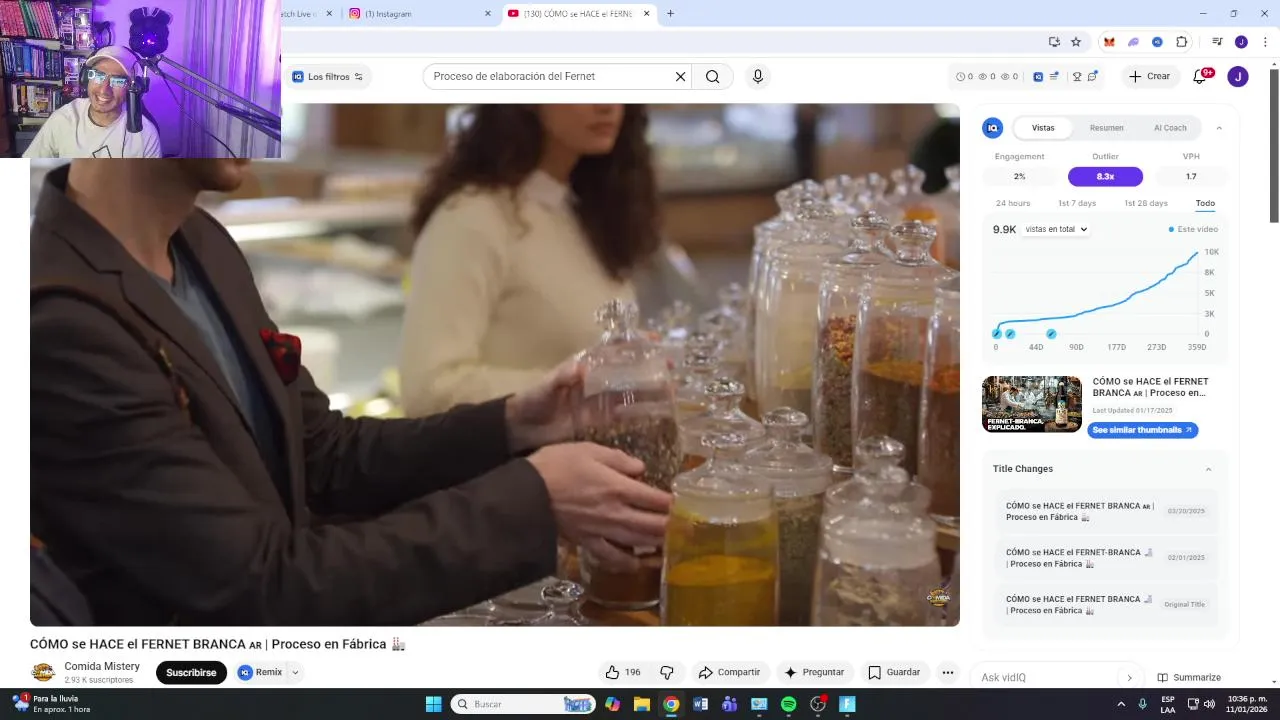The height and width of the screenshot is (720, 1280).
Task: Open the MetaMask fox extension
Action: (x=1109, y=42)
